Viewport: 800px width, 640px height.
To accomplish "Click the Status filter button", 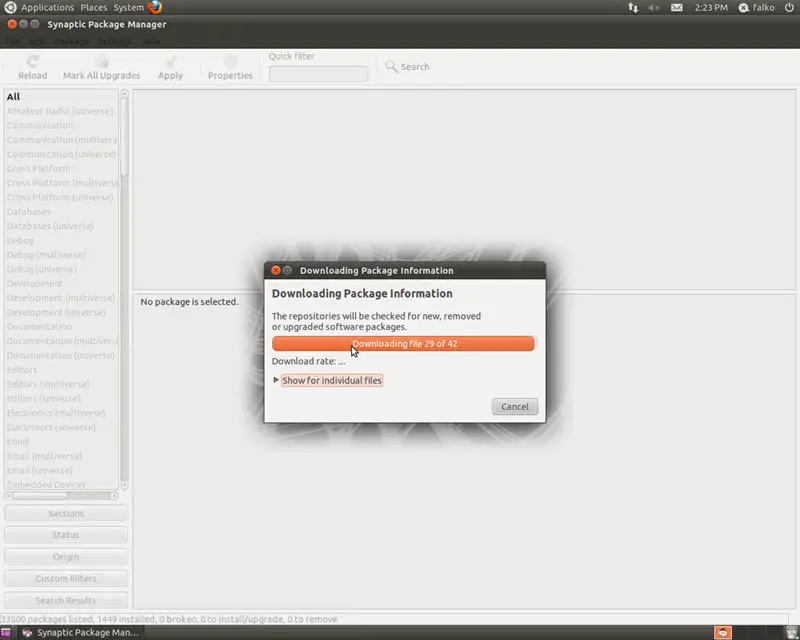I will [x=66, y=535].
